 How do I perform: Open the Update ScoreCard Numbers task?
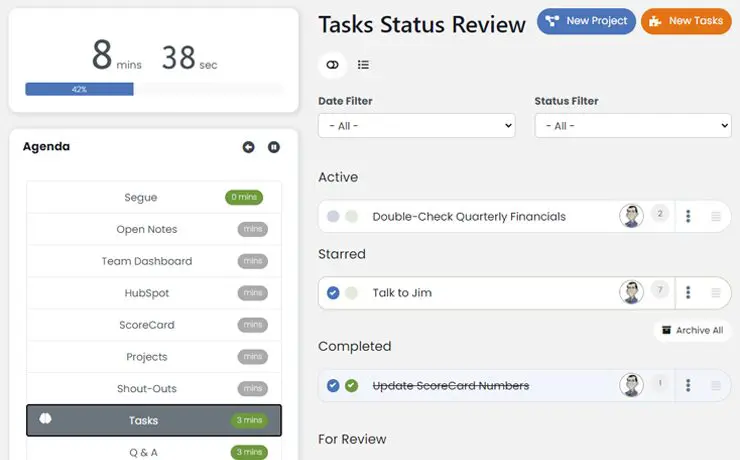coord(451,385)
